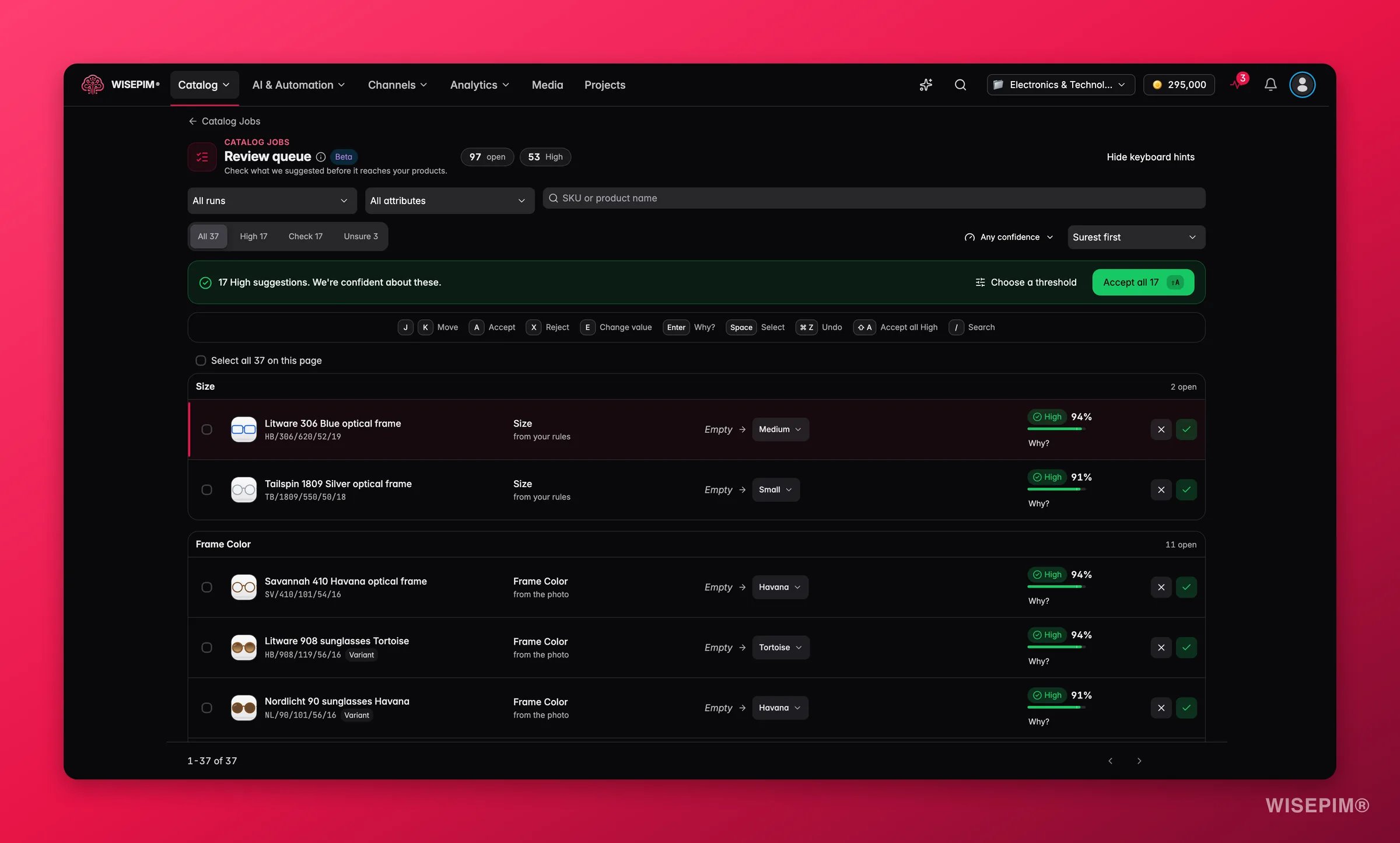Click Hide keyboard hints

[x=1150, y=157]
